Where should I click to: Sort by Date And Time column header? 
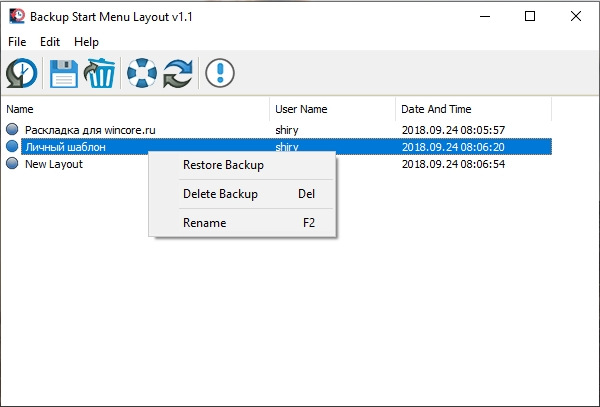coord(474,109)
